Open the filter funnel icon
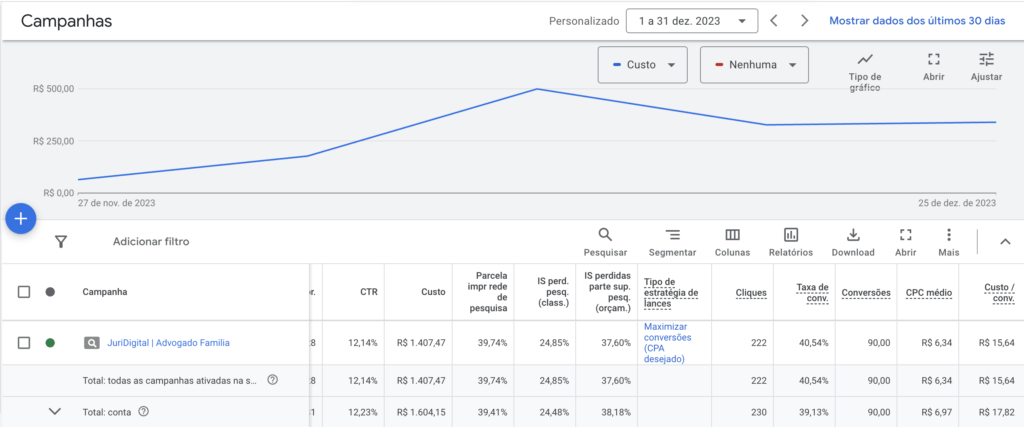Viewport: 1024px width, 427px height. 61,241
